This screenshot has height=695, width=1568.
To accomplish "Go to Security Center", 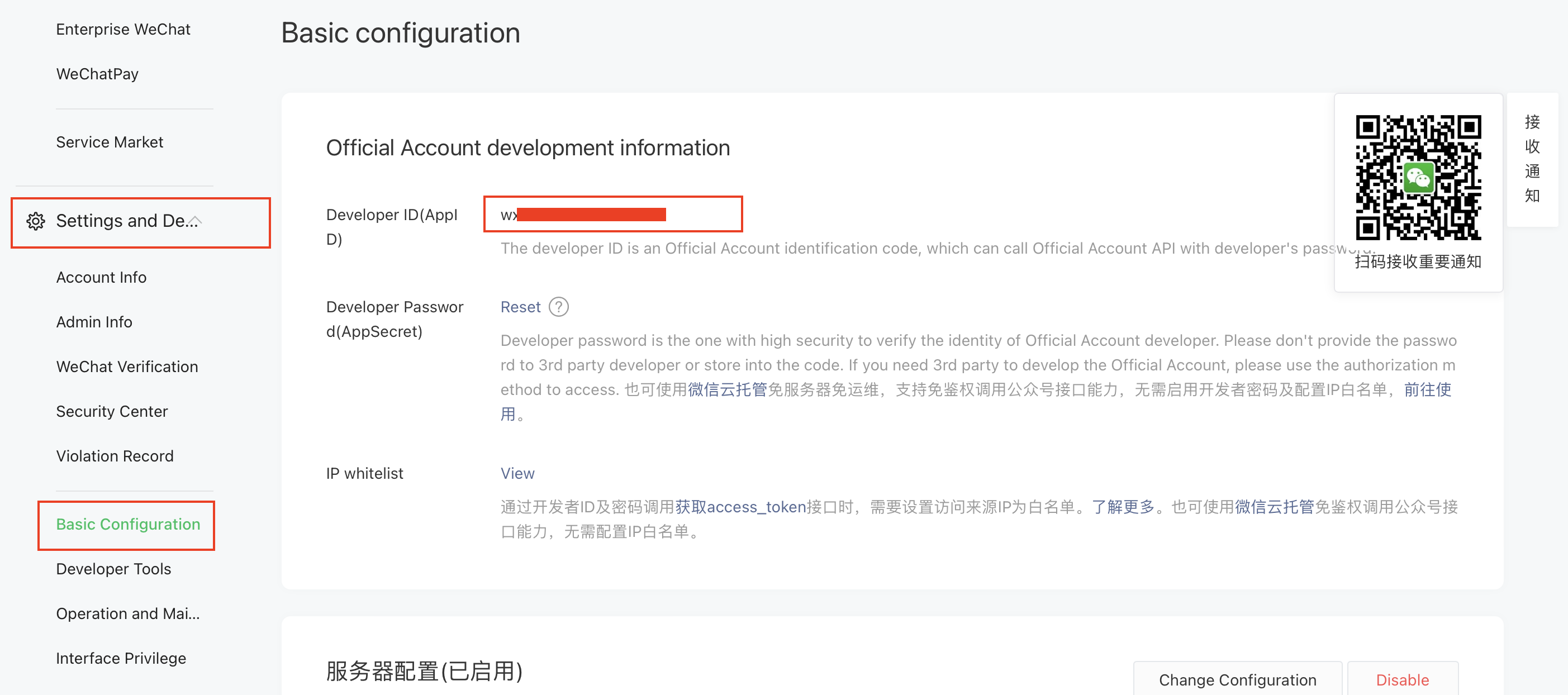I will pyautogui.click(x=111, y=411).
